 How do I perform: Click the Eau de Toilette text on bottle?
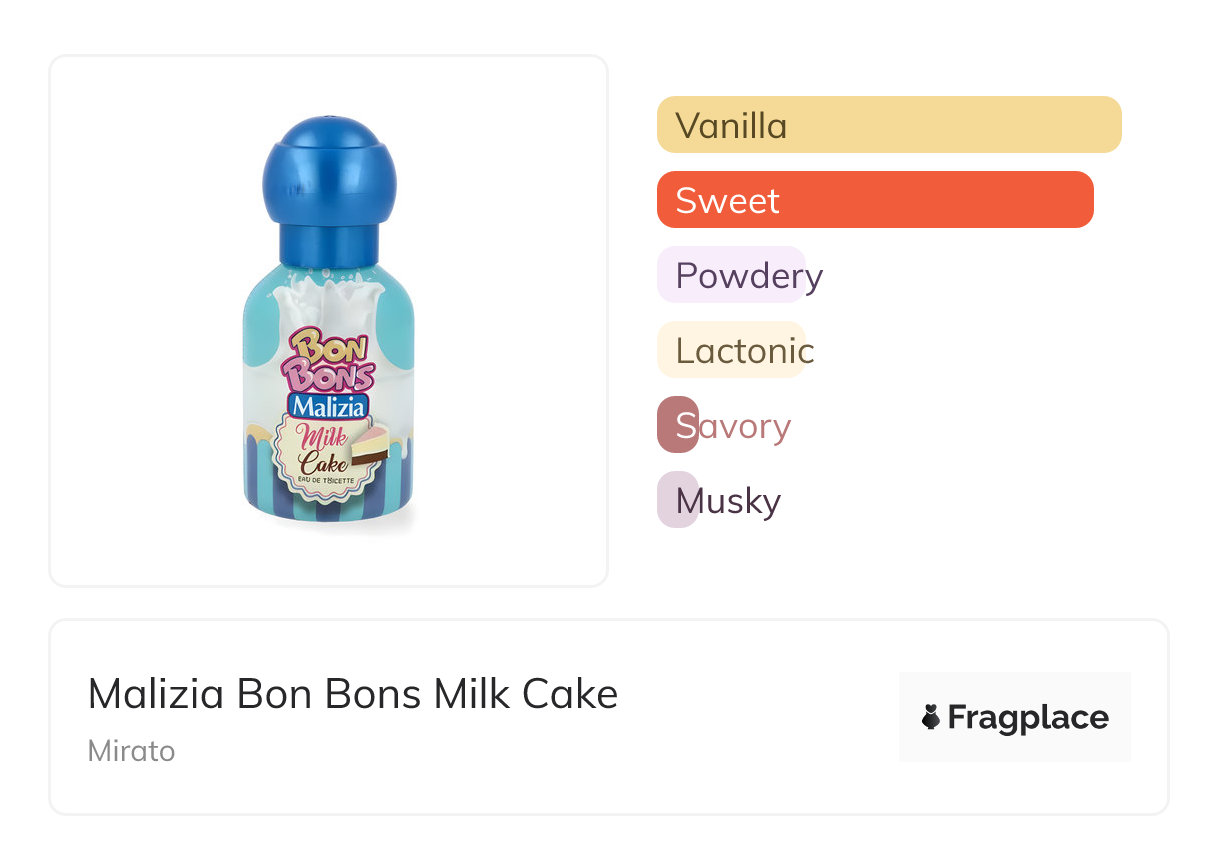click(325, 479)
